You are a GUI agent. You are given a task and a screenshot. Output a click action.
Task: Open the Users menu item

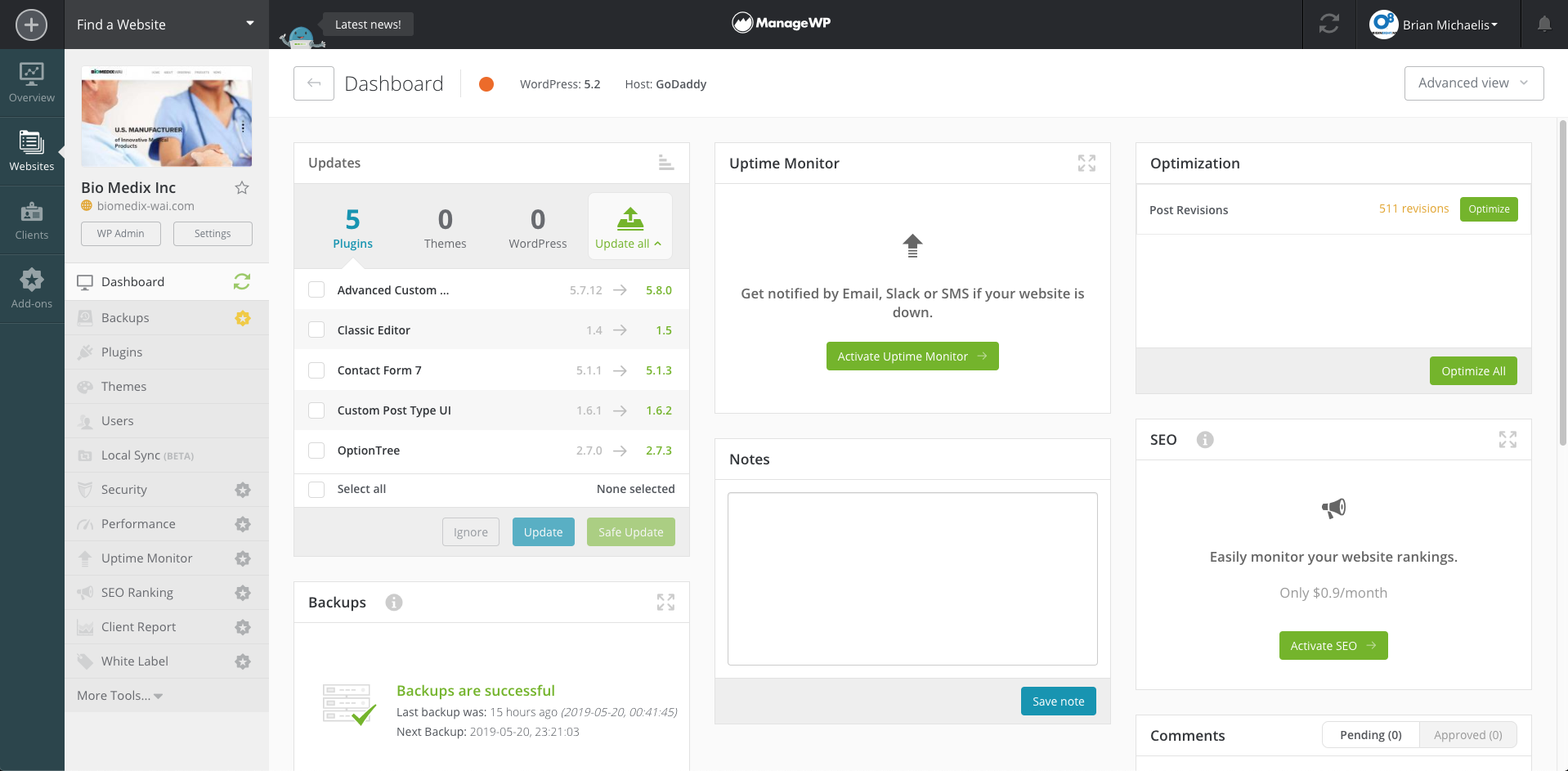[167, 421]
